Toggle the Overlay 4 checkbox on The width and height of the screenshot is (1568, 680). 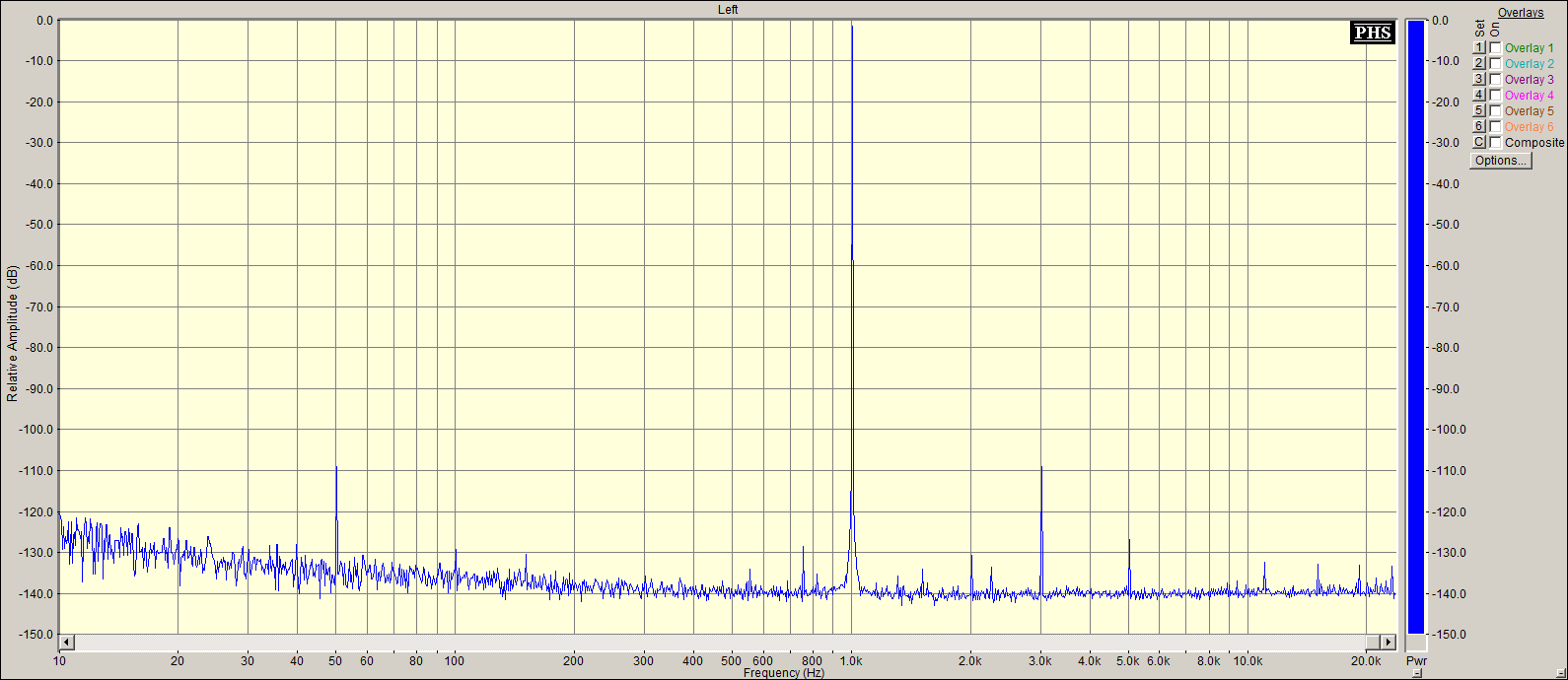[x=1495, y=95]
